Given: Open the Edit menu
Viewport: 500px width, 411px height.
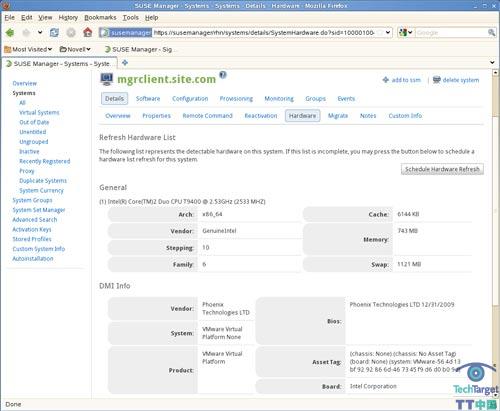Looking at the screenshot, I should 26,17.
